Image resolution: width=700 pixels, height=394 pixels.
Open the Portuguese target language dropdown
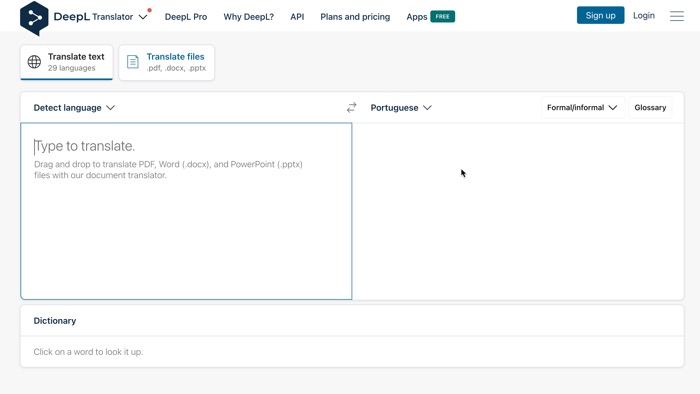click(x=401, y=108)
